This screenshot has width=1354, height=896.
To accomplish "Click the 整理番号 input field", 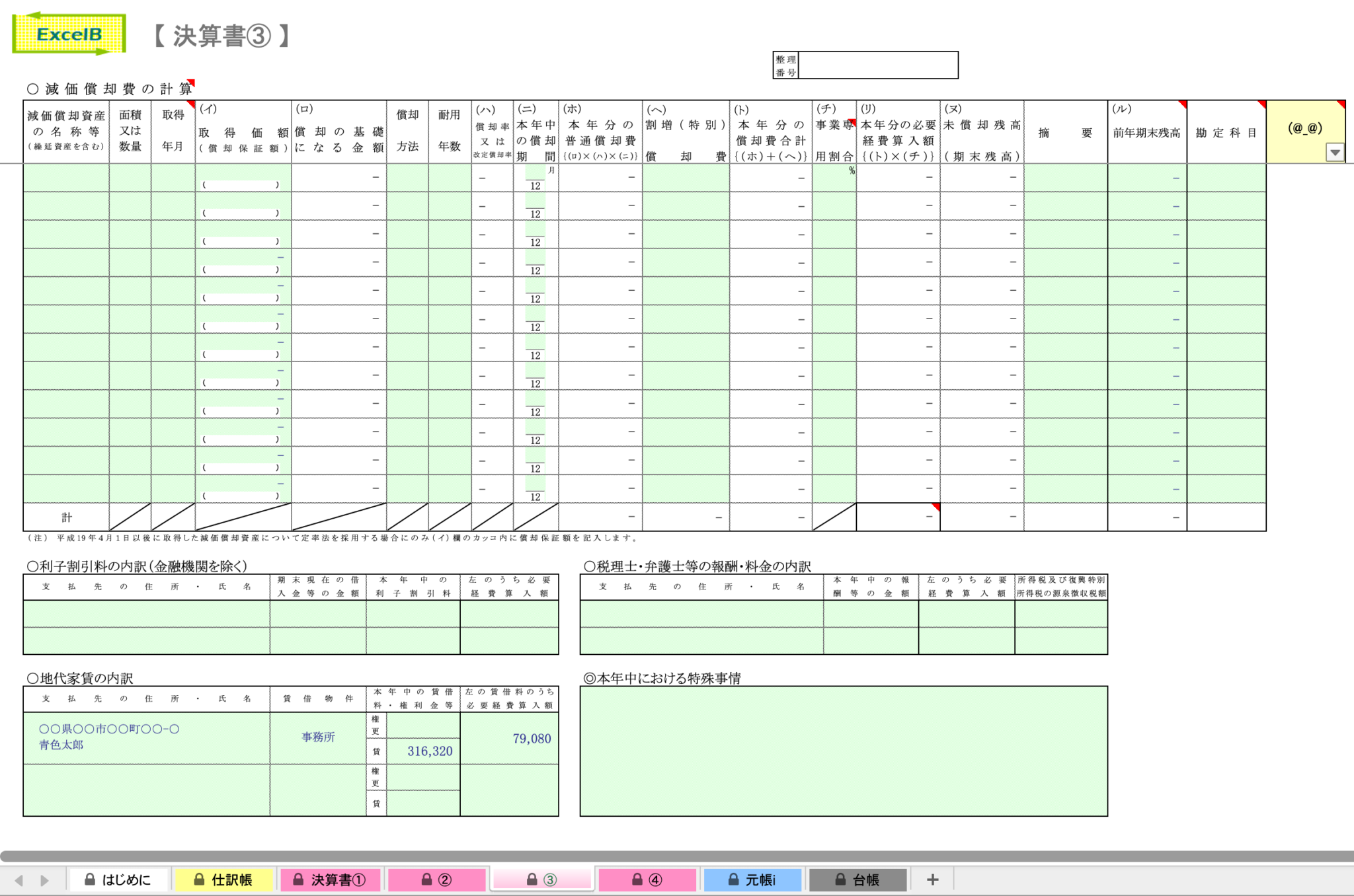I will pos(879,63).
